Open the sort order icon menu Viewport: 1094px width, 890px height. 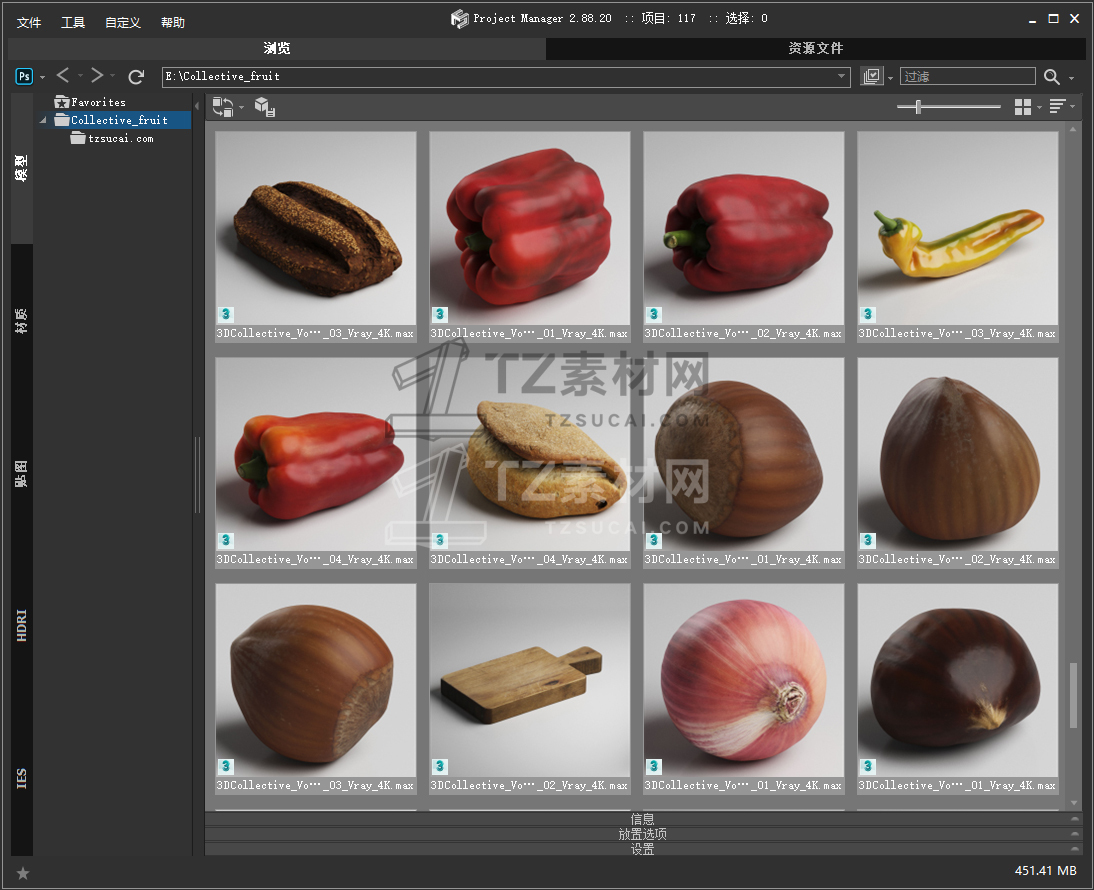tap(1057, 107)
